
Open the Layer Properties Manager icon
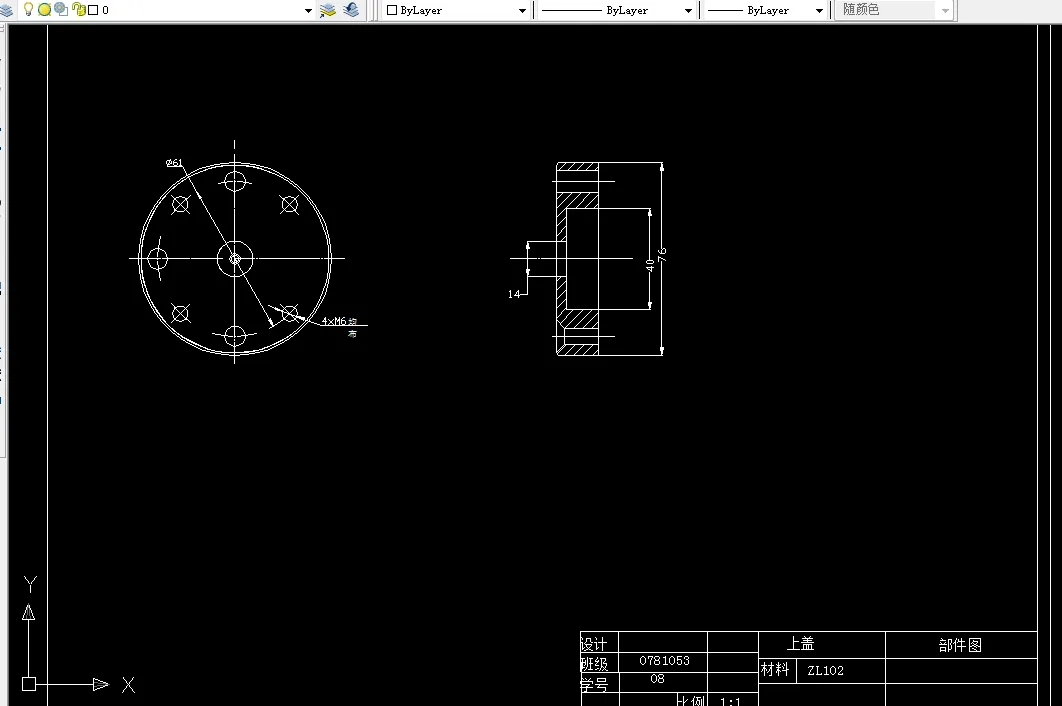6,10
